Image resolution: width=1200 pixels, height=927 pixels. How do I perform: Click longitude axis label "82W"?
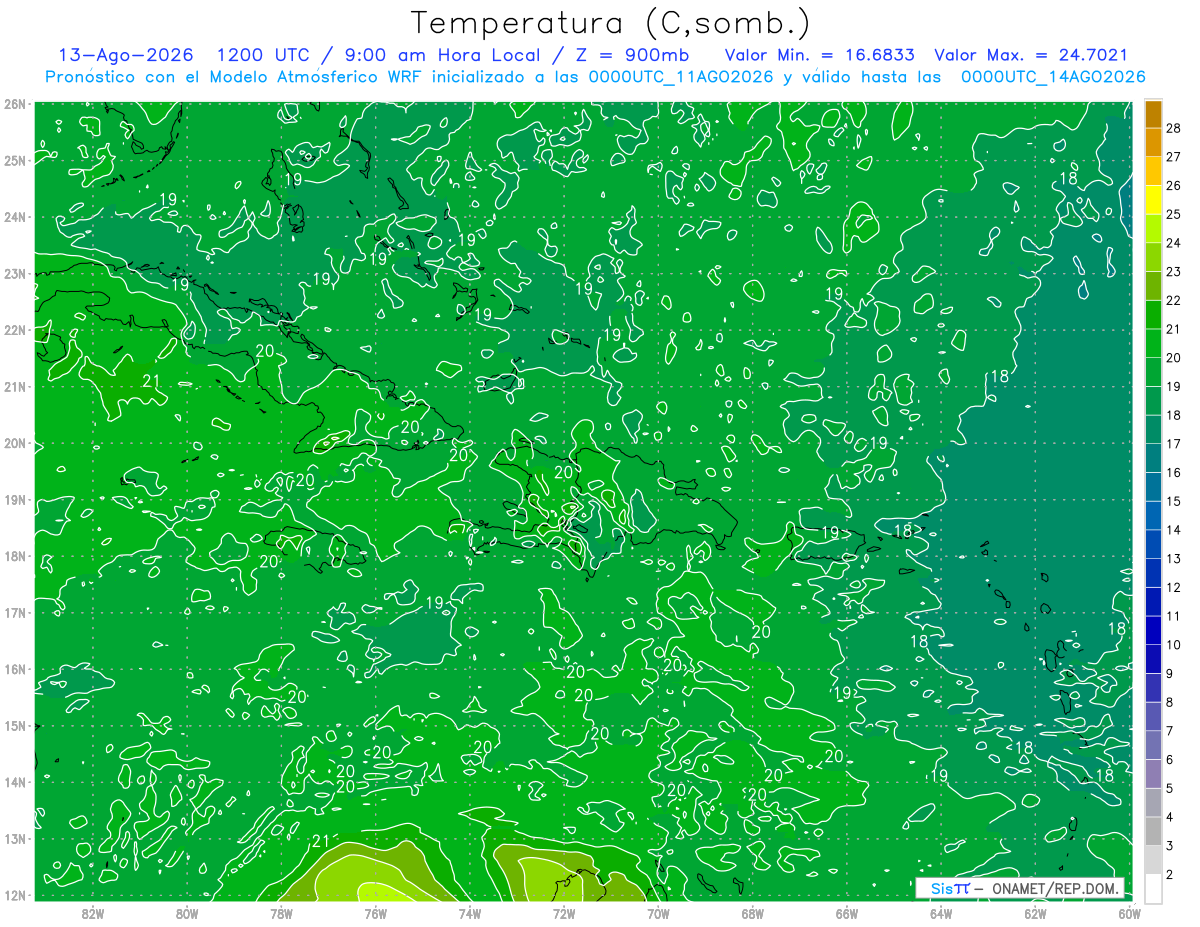tap(93, 913)
